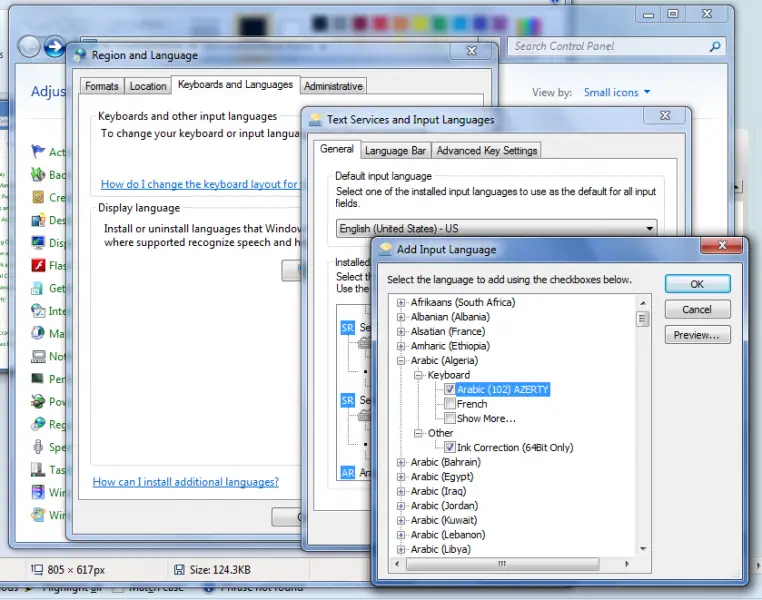Click the language list horizontal scrollbar thumb

click(x=502, y=564)
